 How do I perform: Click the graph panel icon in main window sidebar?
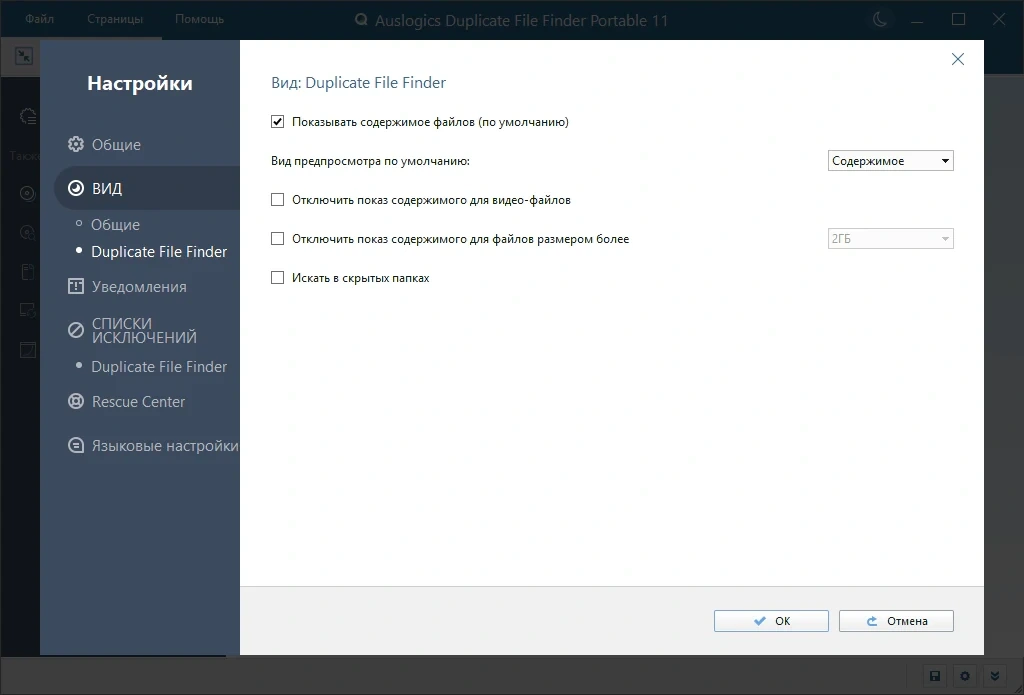coord(28,350)
